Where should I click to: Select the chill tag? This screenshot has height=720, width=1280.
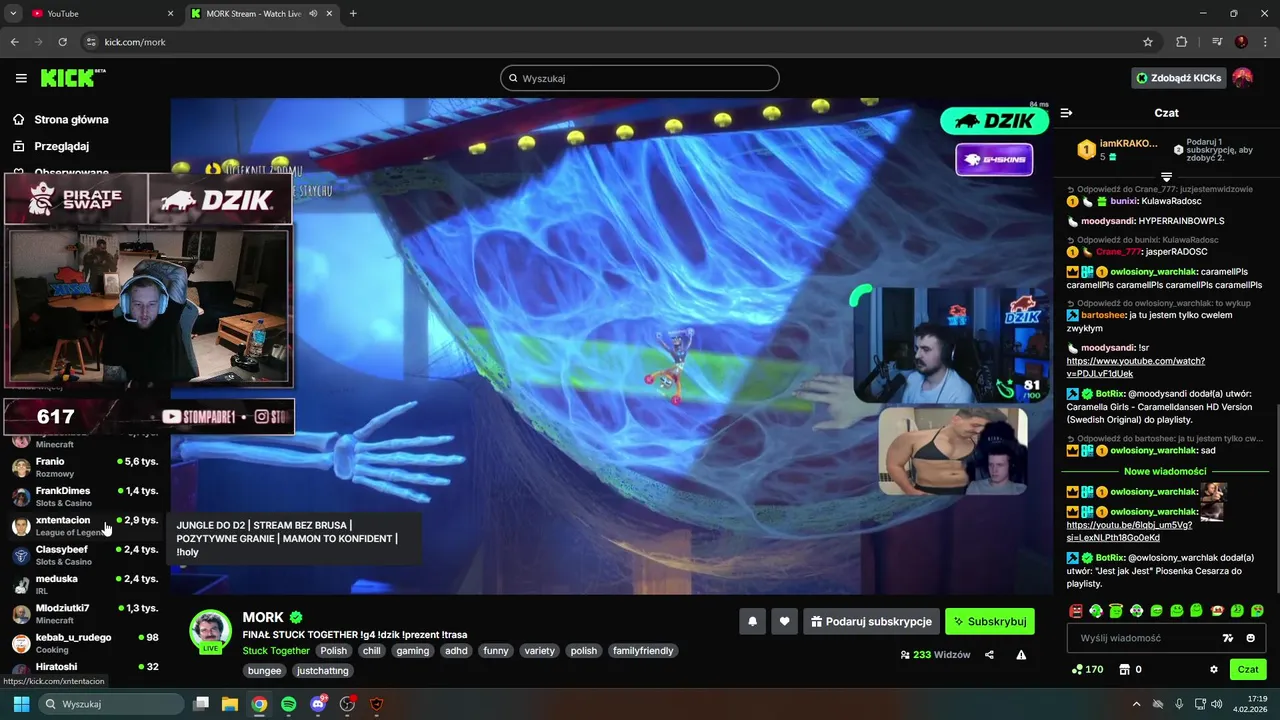point(372,650)
